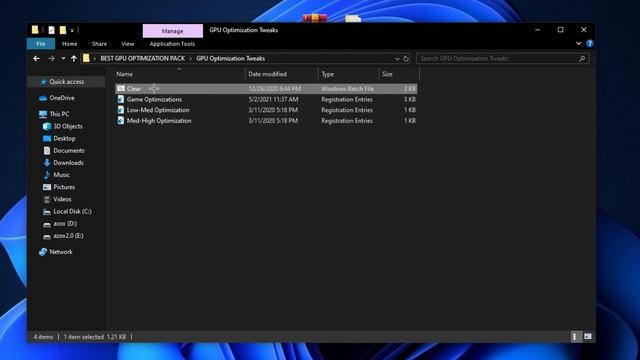Click the Clear batch file icon

click(120, 89)
